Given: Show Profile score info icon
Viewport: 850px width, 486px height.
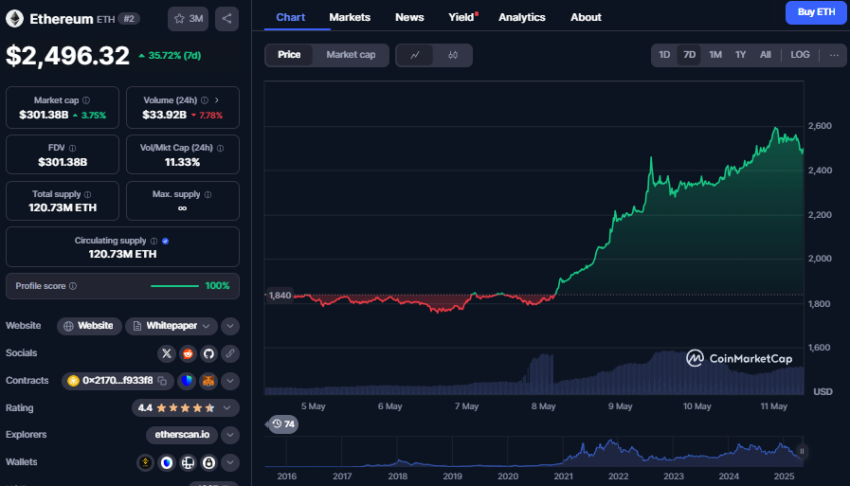Looking at the screenshot, I should [x=73, y=286].
